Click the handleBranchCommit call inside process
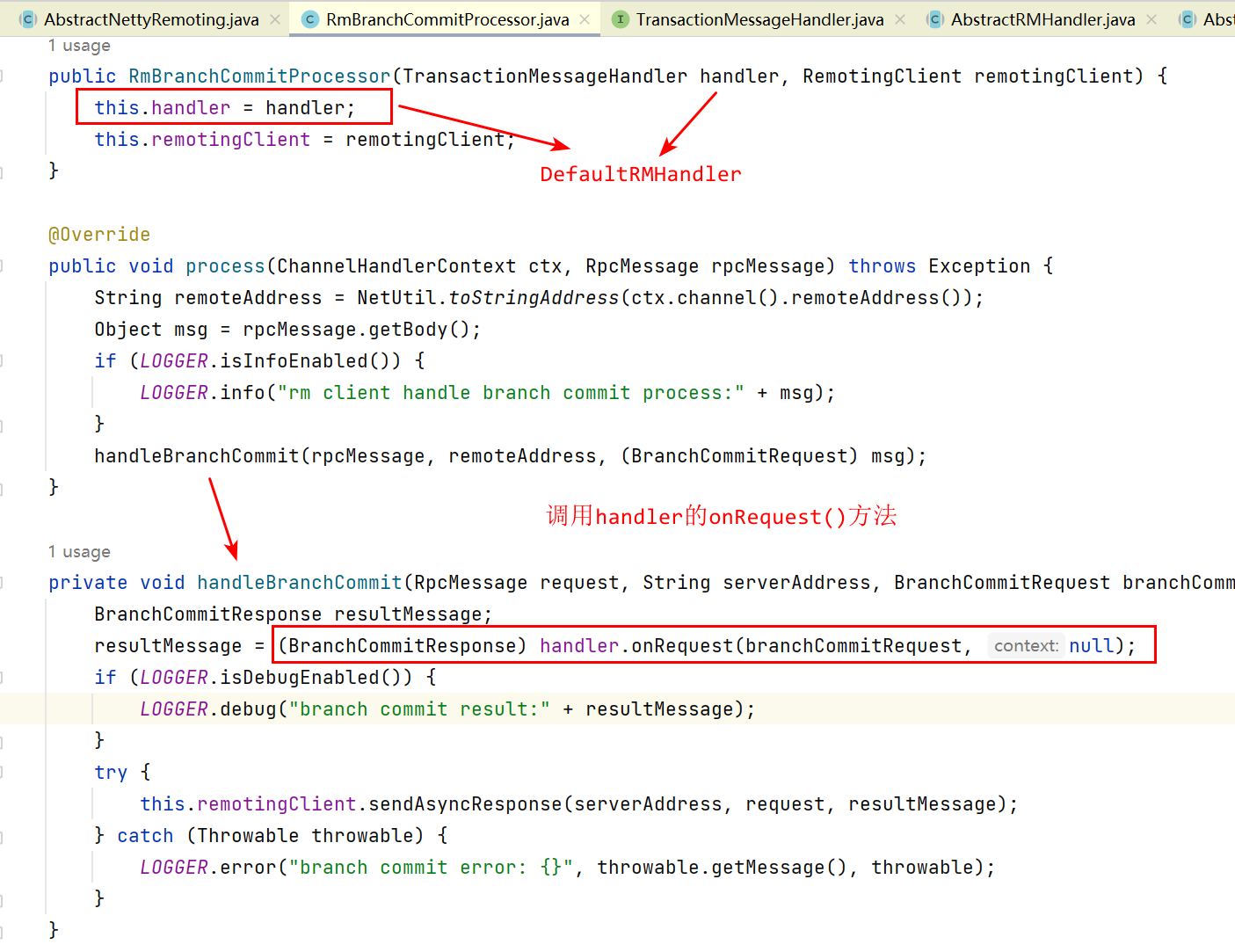 [x=197, y=456]
